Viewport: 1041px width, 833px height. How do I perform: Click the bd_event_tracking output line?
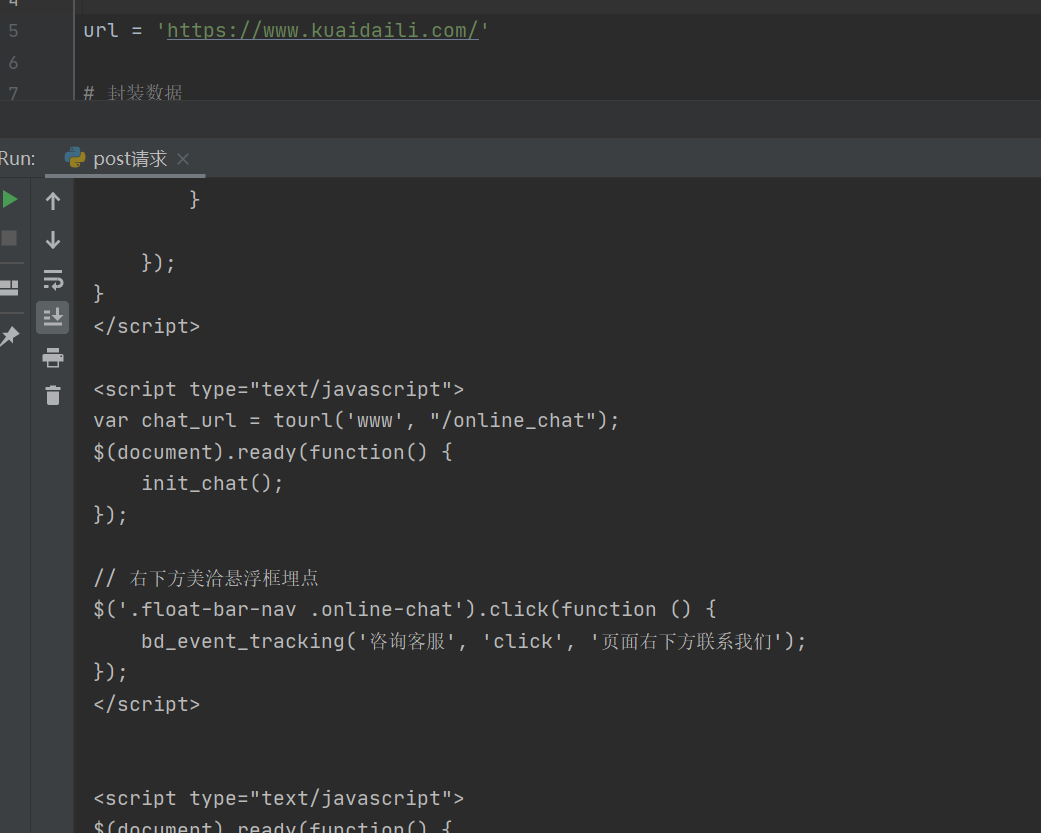[x=473, y=641]
